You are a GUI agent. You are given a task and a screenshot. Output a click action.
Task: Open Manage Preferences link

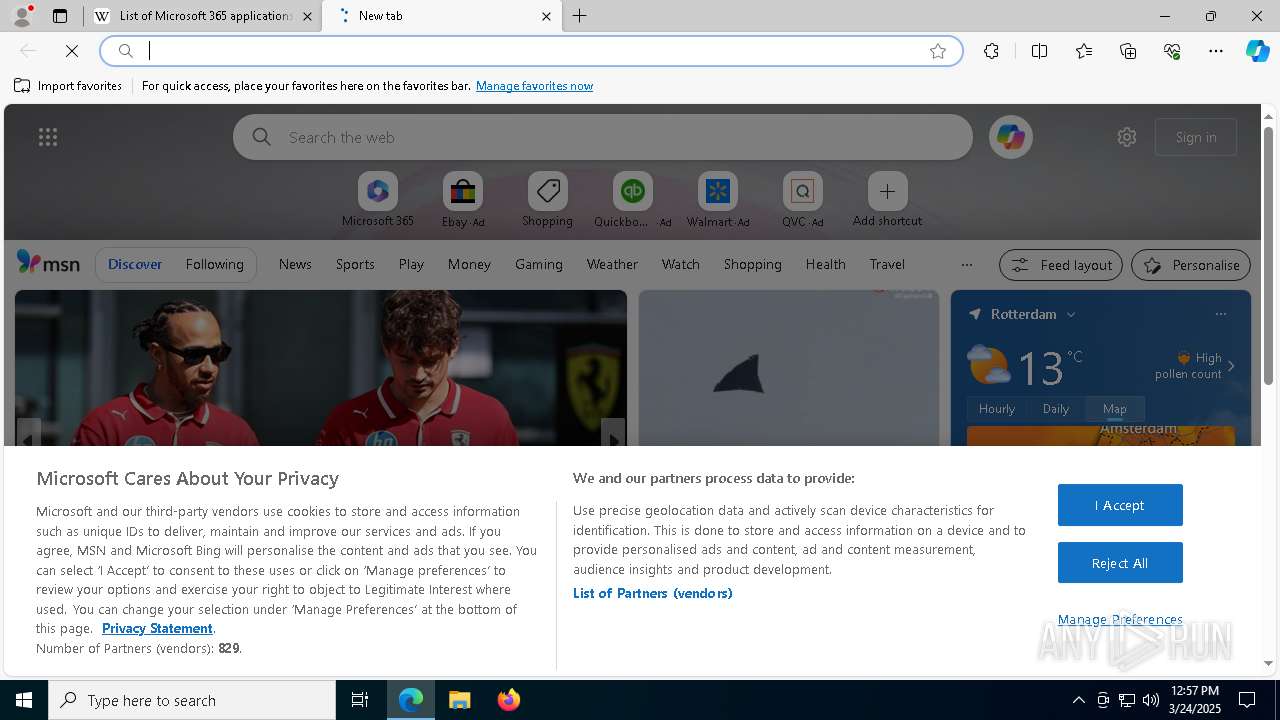click(1120, 619)
